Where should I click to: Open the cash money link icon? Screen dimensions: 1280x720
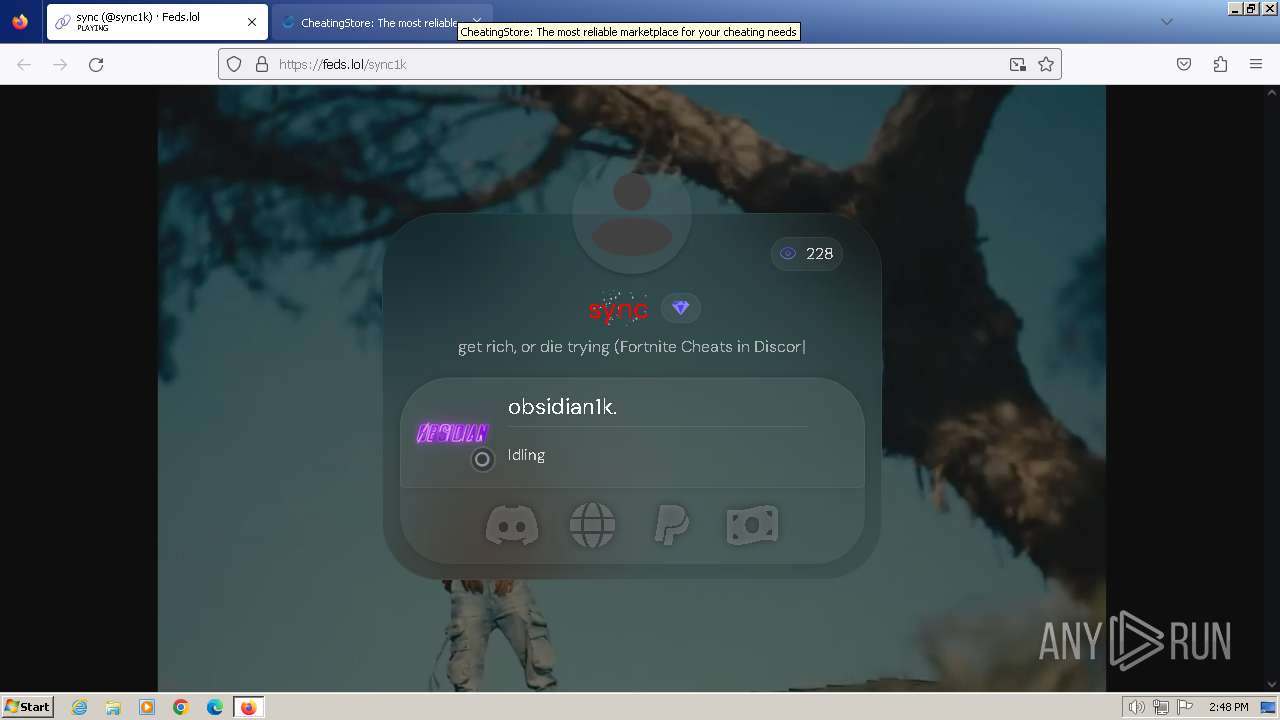point(752,525)
